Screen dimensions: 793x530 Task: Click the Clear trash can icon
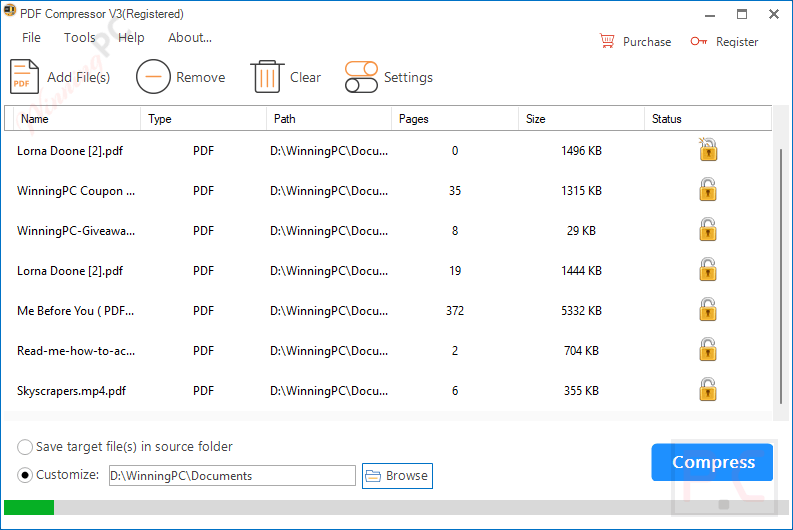pos(267,77)
